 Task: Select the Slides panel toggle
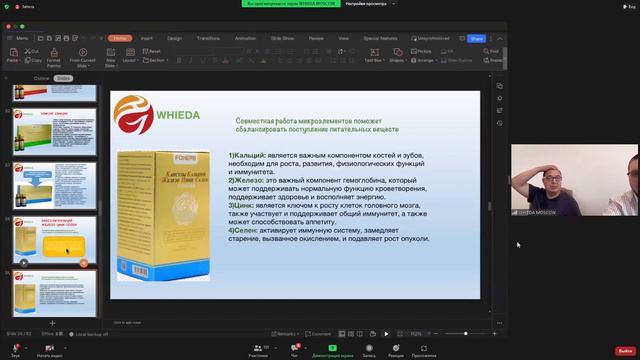pyautogui.click(x=63, y=78)
